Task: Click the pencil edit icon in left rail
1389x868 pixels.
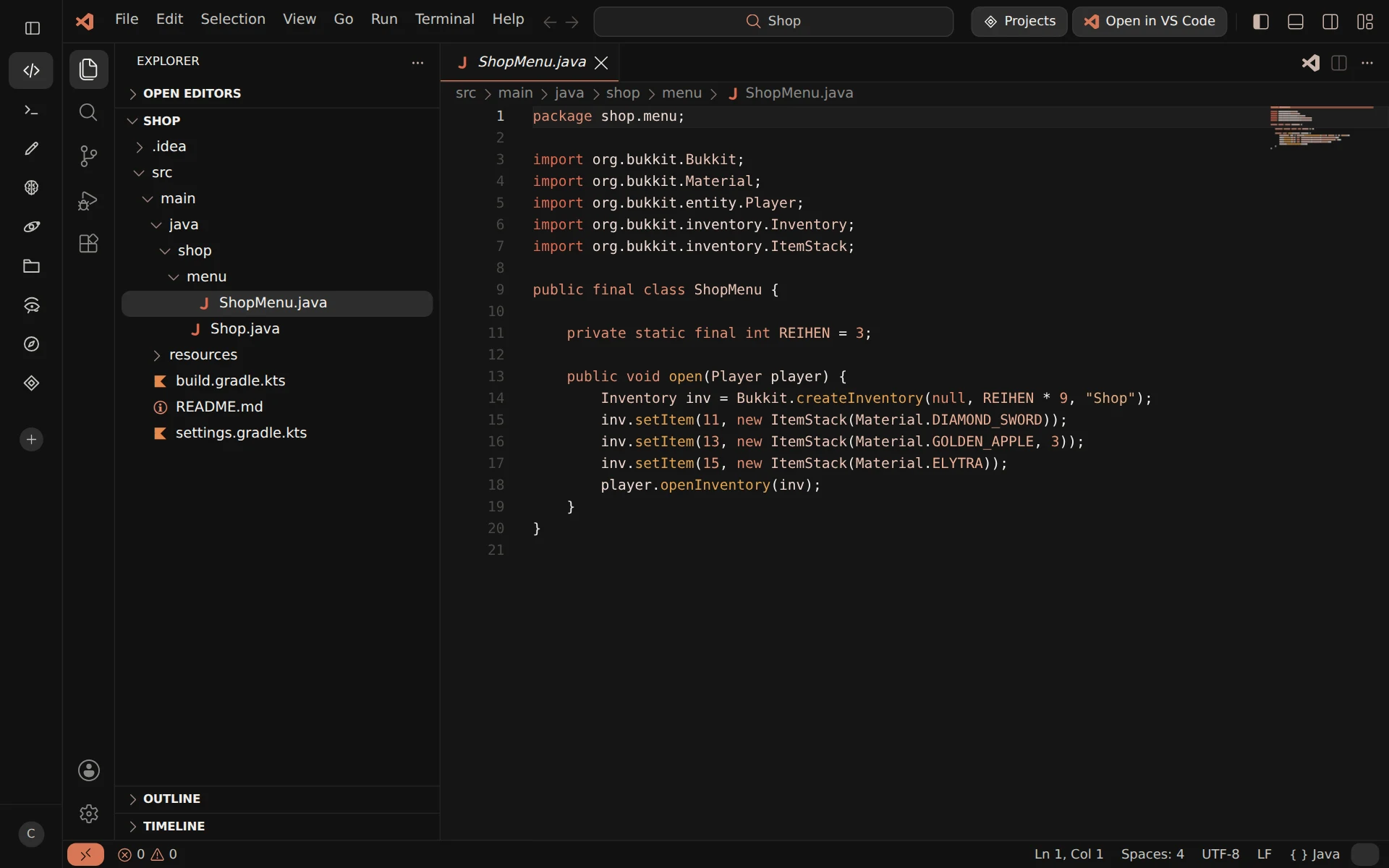Action: tap(31, 148)
